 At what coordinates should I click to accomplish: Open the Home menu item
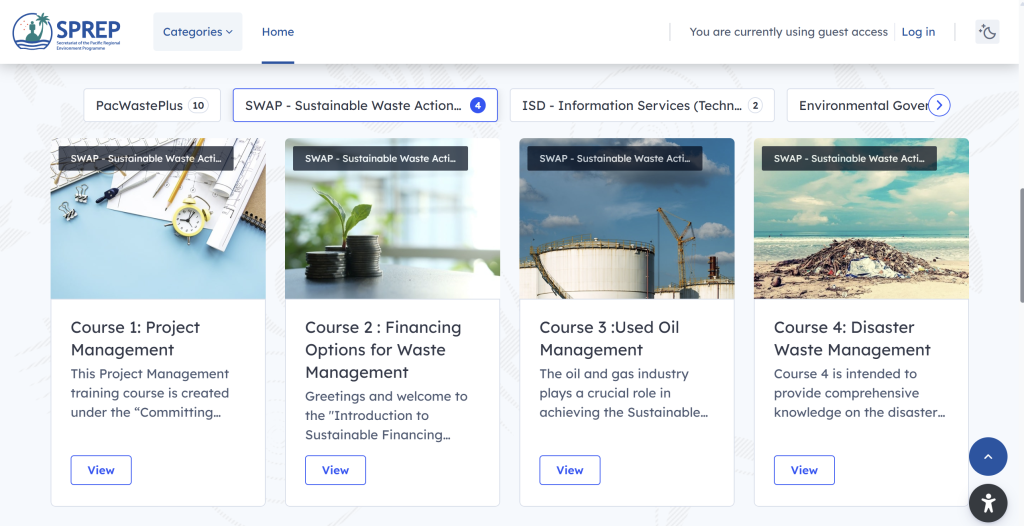click(x=278, y=32)
